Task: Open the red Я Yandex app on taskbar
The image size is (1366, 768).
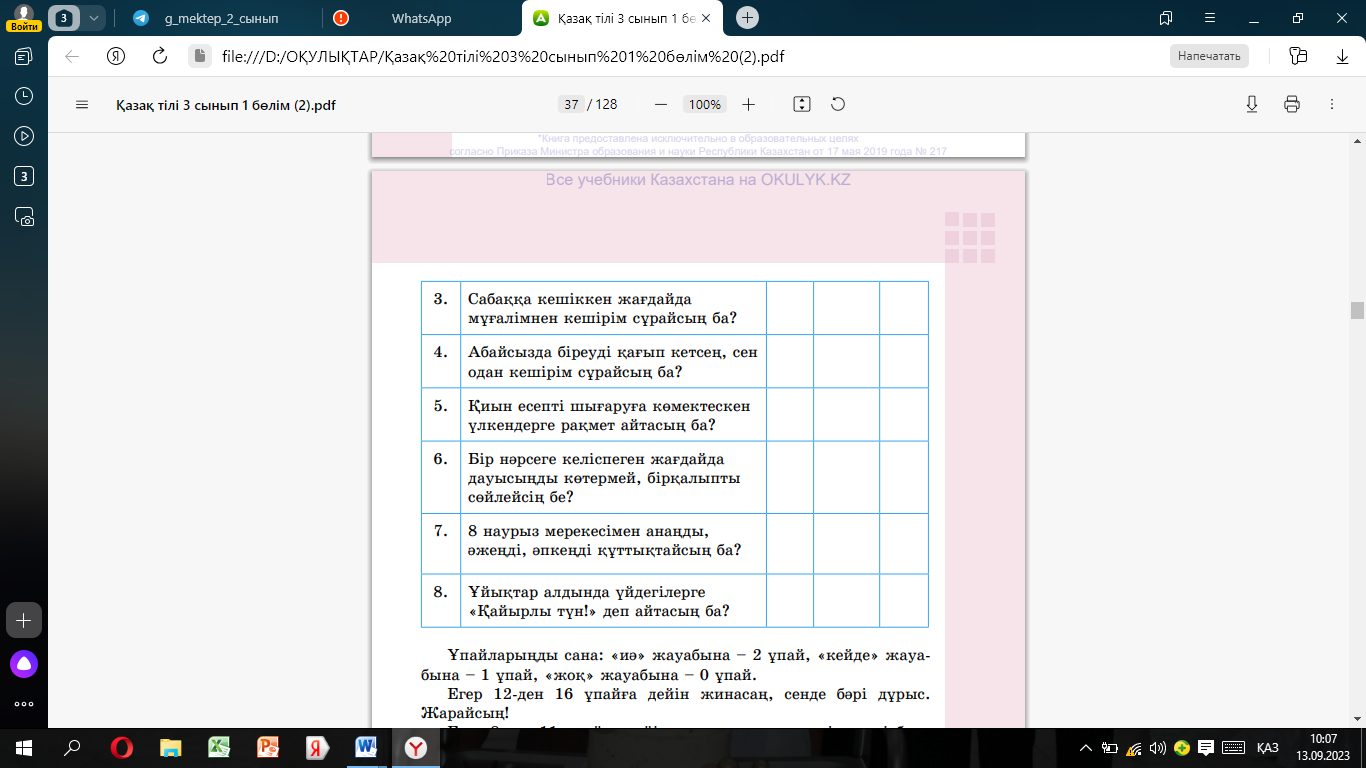Action: 317,748
